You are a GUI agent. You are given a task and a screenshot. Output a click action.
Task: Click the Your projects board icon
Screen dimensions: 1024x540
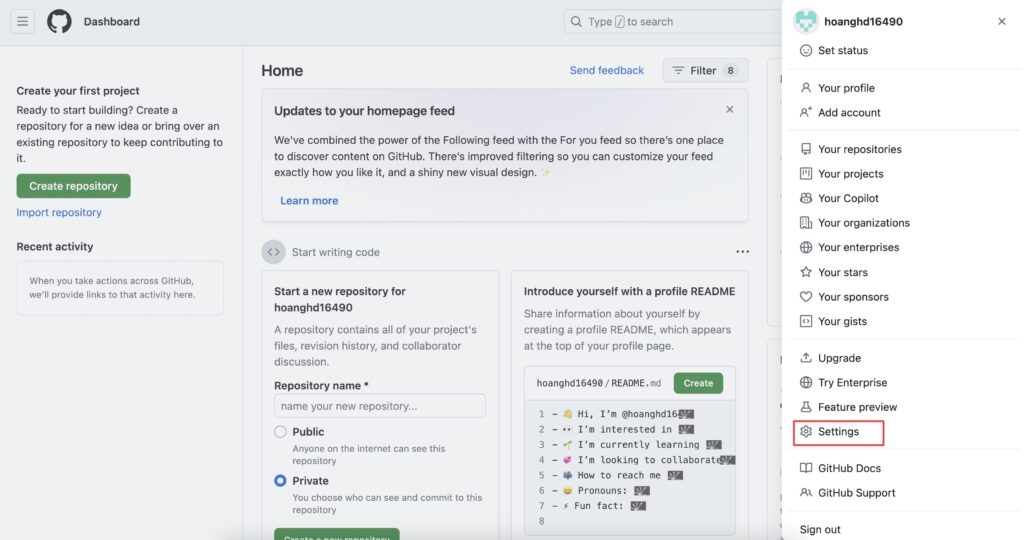point(806,174)
